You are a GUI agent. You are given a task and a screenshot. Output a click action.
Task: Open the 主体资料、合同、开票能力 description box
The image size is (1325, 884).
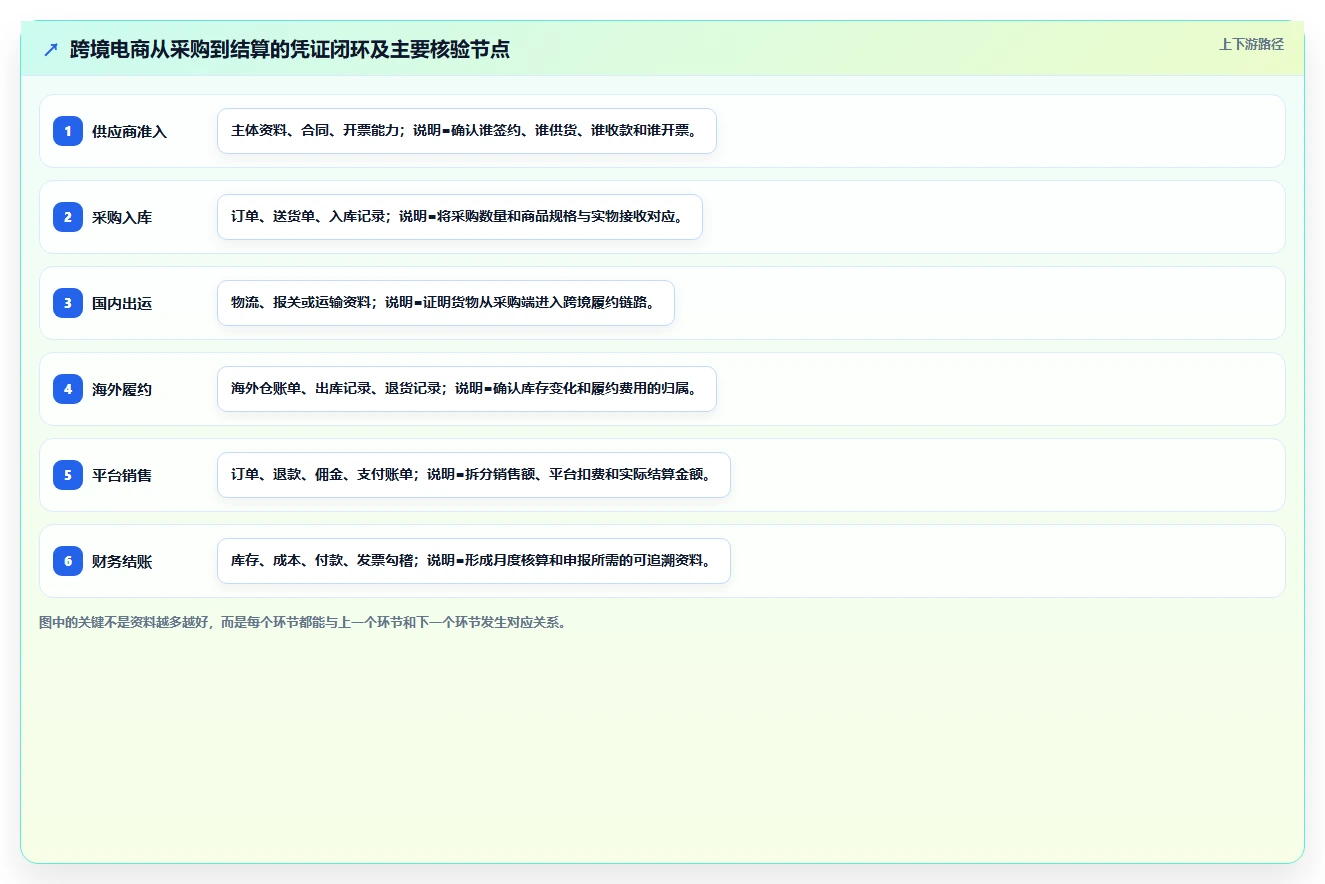[x=467, y=131]
